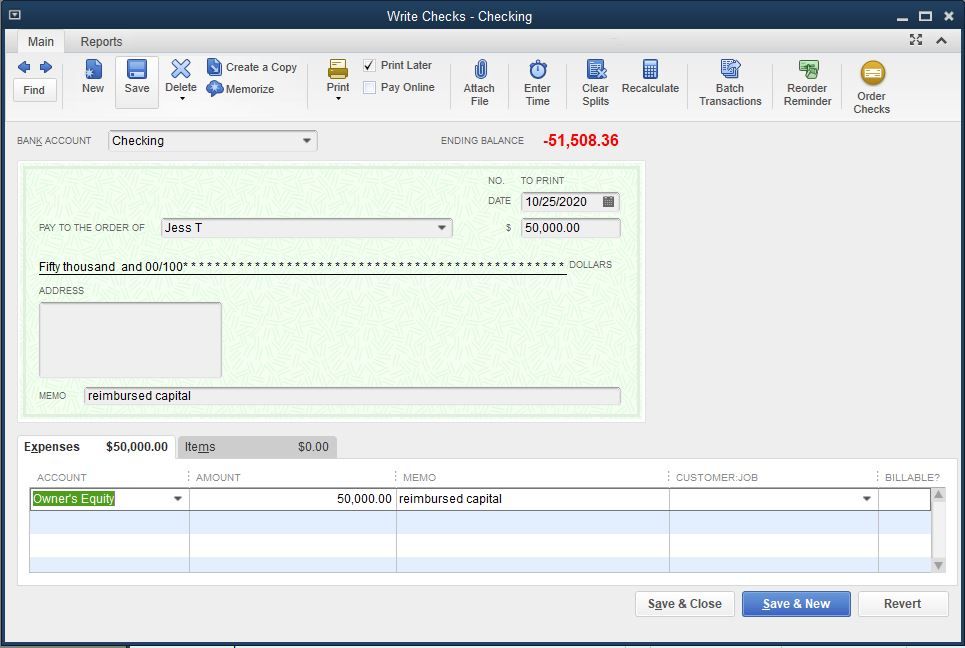Delete this check
The image size is (965, 648).
click(x=180, y=75)
